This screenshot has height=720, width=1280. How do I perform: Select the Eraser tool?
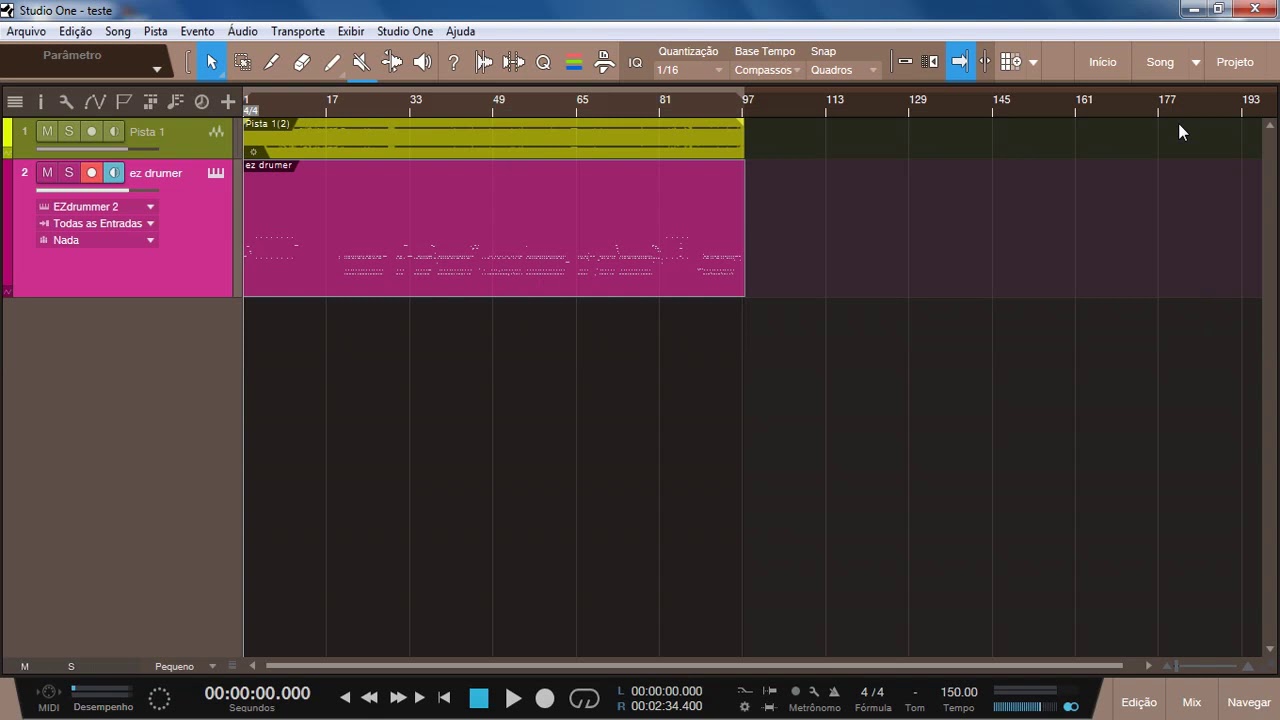click(x=302, y=62)
